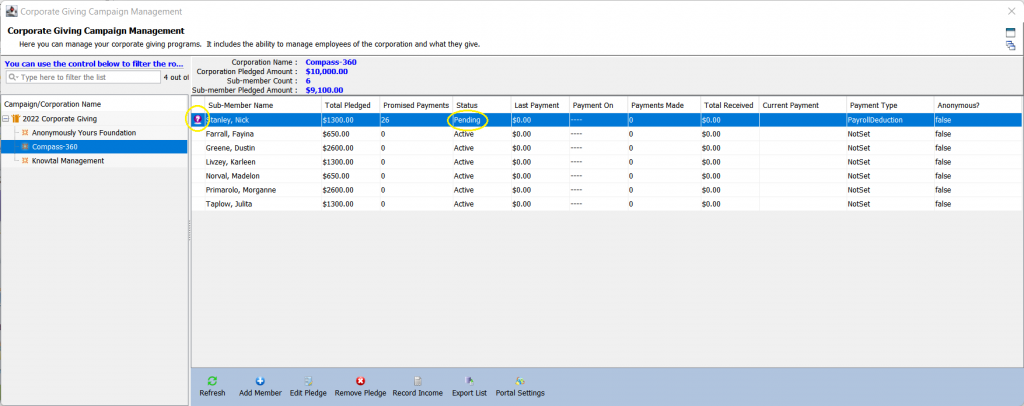Screen dimensions: 1024x406
Task: Click the filter list text field
Action: (x=83, y=77)
